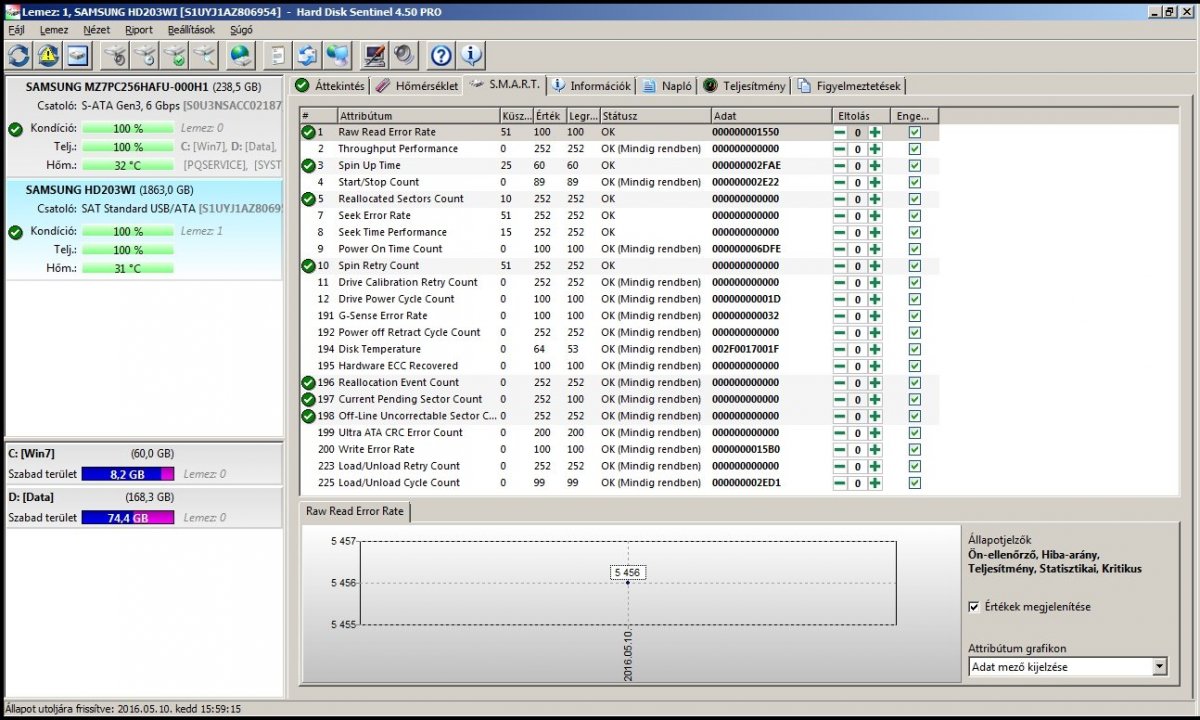Image resolution: width=1200 pixels, height=720 pixels.
Task: Switch to the Figyelmeztetések tab
Action: click(x=850, y=86)
